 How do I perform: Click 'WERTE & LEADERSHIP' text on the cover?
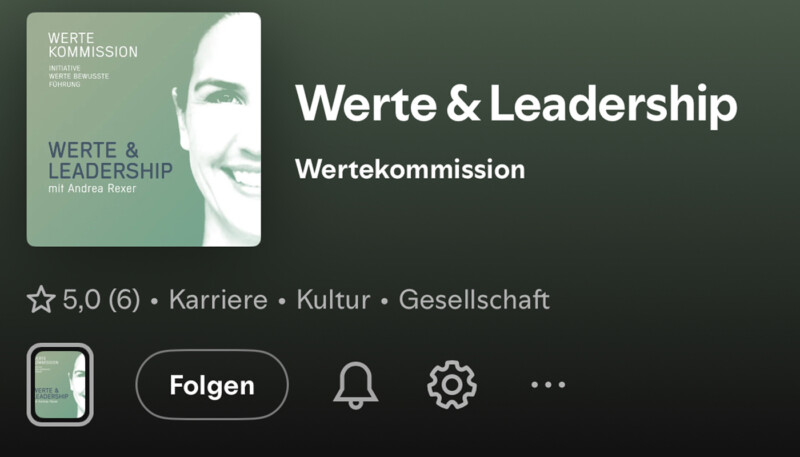tap(110, 161)
